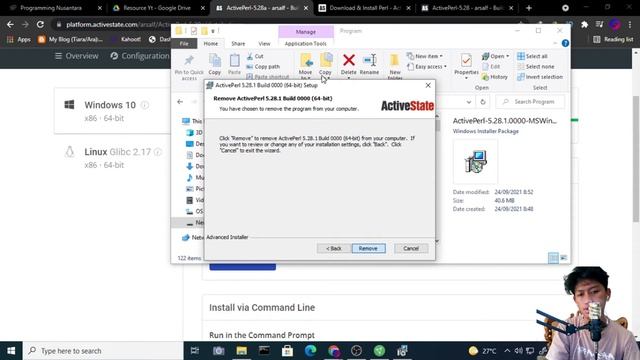
Task: Open Microsoft Edge from taskbar
Action: coord(311,351)
